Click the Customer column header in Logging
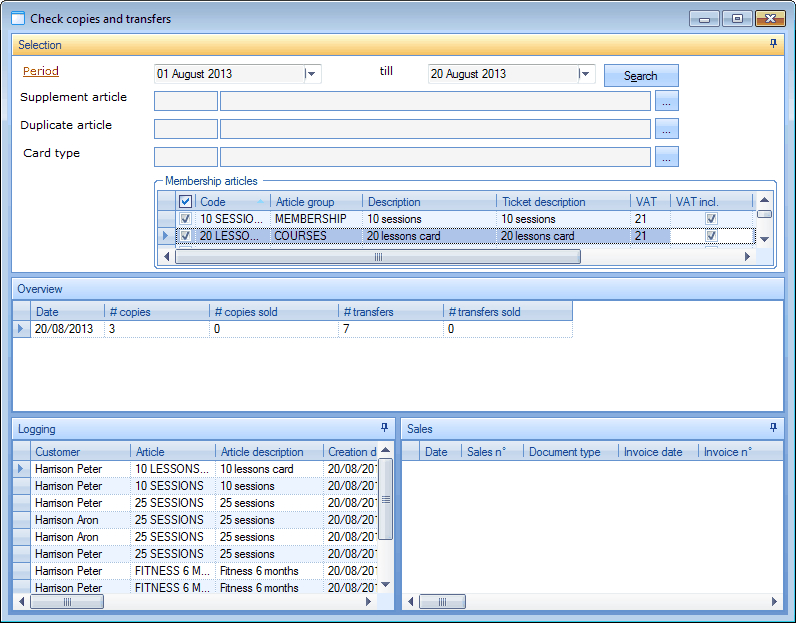This screenshot has height=623, width=796. pos(80,452)
